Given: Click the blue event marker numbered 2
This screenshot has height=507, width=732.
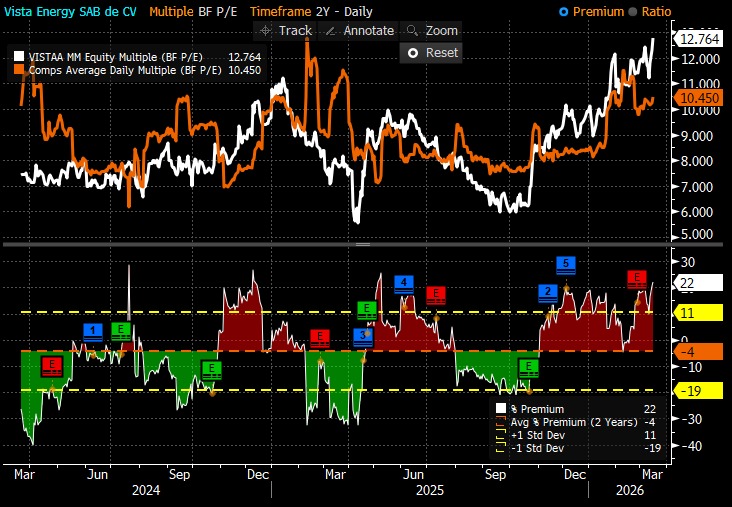Looking at the screenshot, I should (547, 292).
